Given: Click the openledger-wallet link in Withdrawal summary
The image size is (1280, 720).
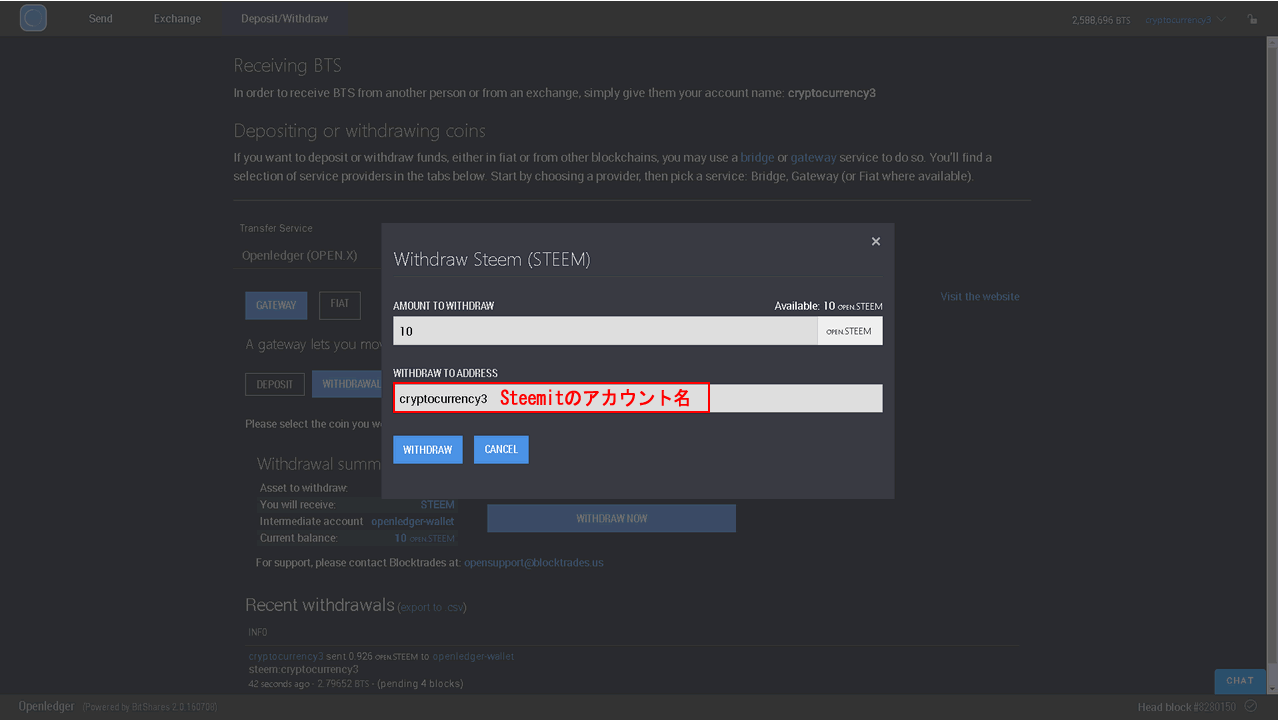Looking at the screenshot, I should [x=412, y=521].
